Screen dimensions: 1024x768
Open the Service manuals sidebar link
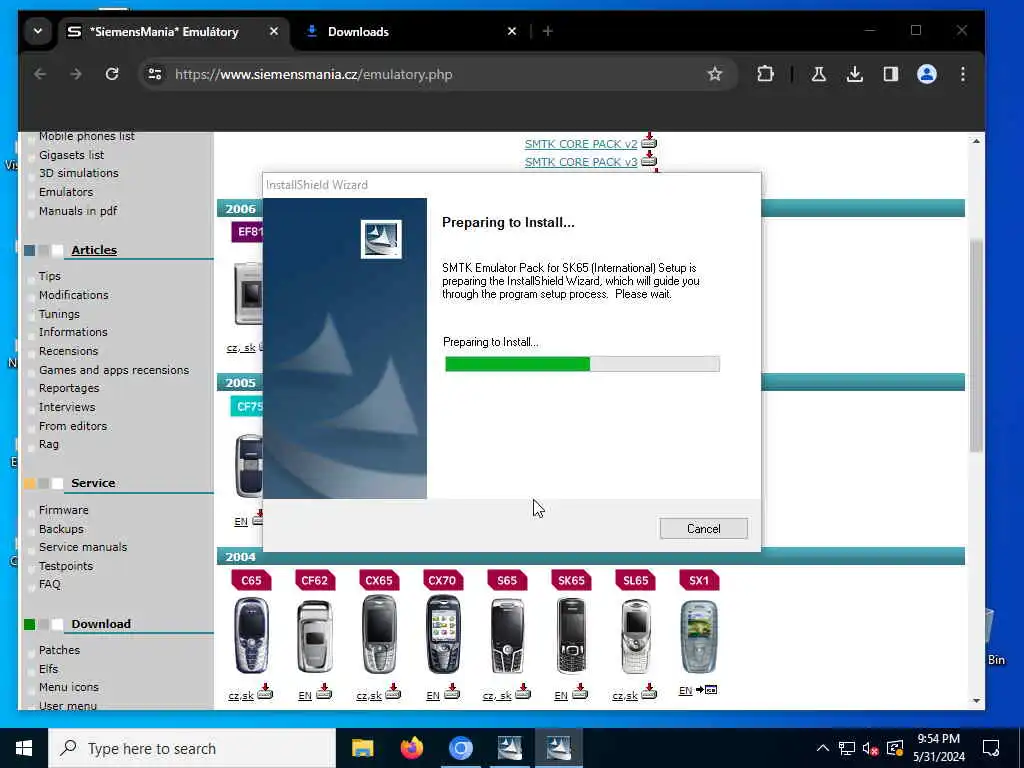(83, 547)
